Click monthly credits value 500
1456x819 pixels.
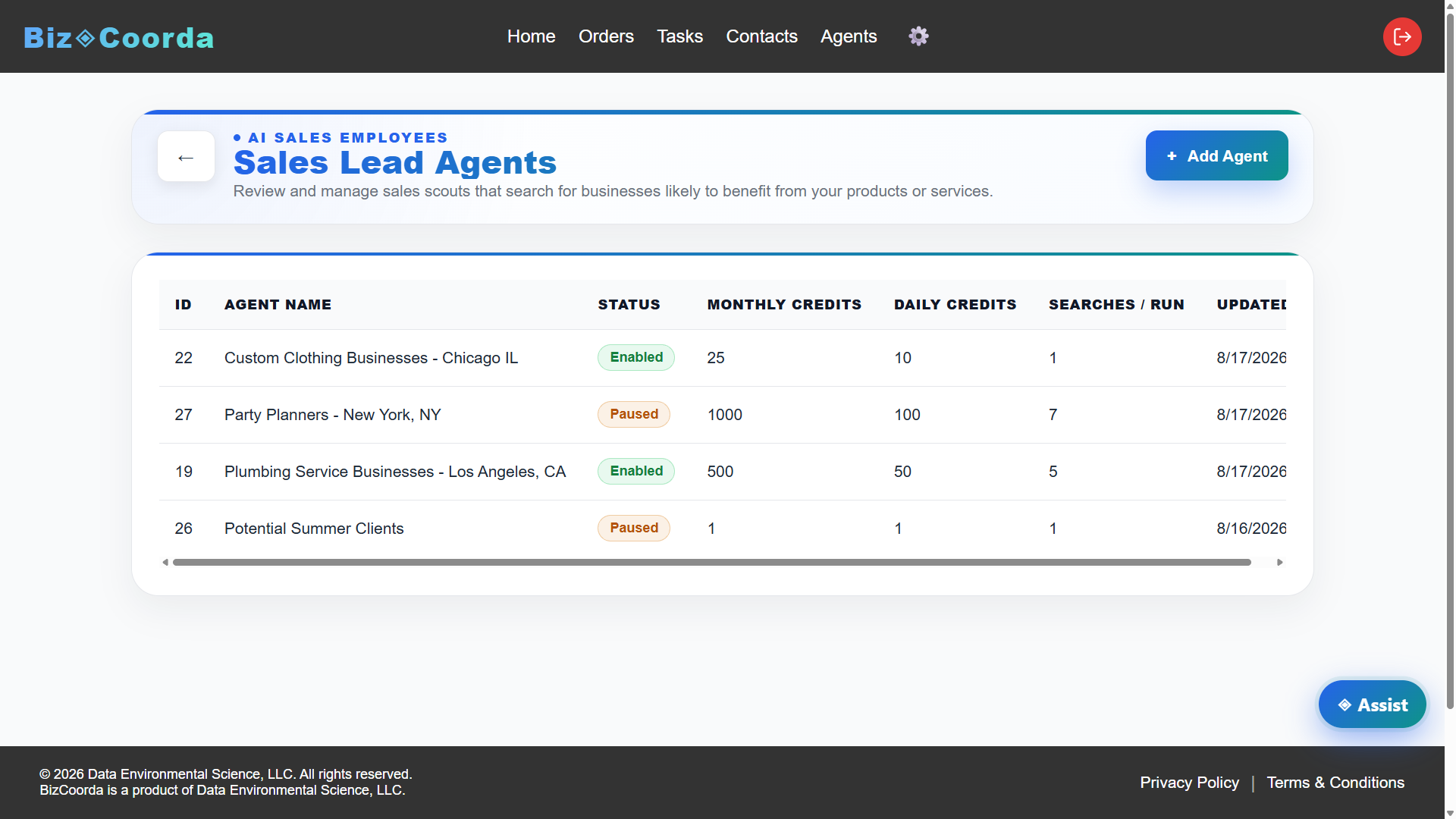pyautogui.click(x=720, y=472)
